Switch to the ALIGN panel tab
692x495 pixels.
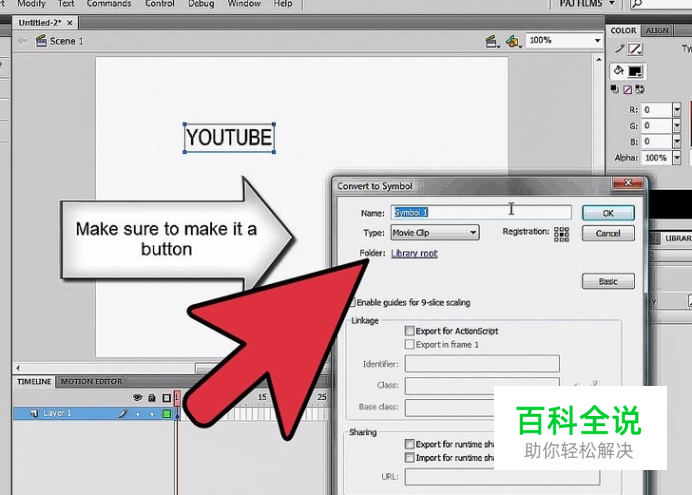coord(657,30)
